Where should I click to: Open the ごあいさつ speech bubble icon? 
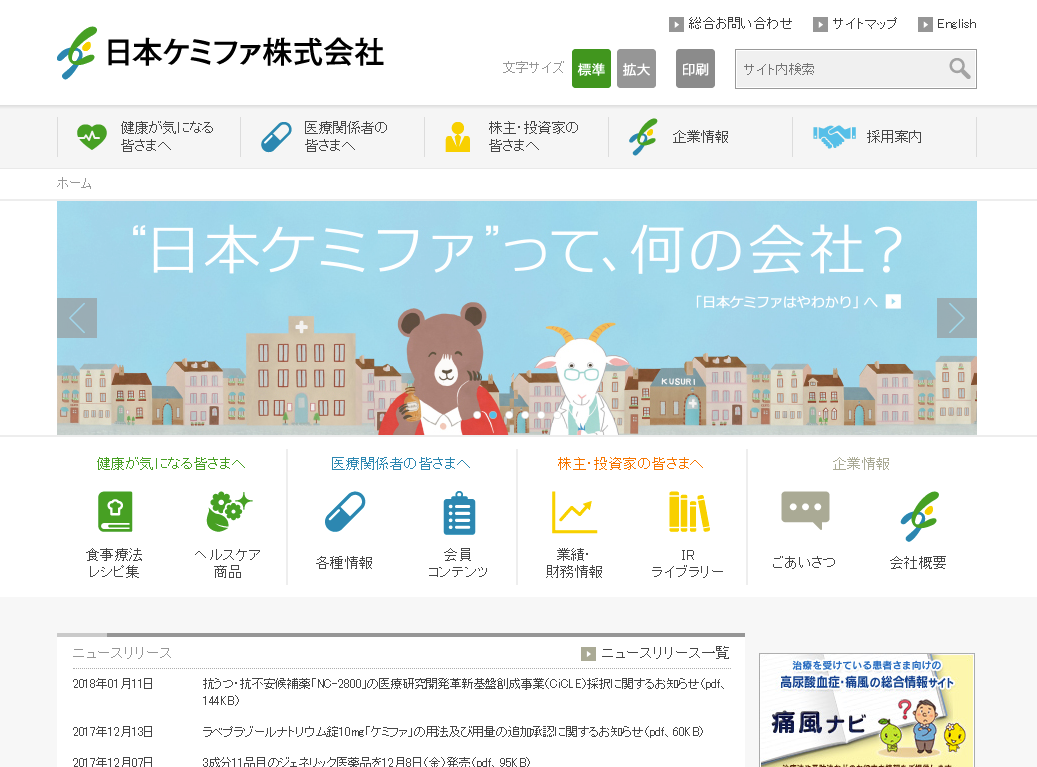click(x=805, y=510)
